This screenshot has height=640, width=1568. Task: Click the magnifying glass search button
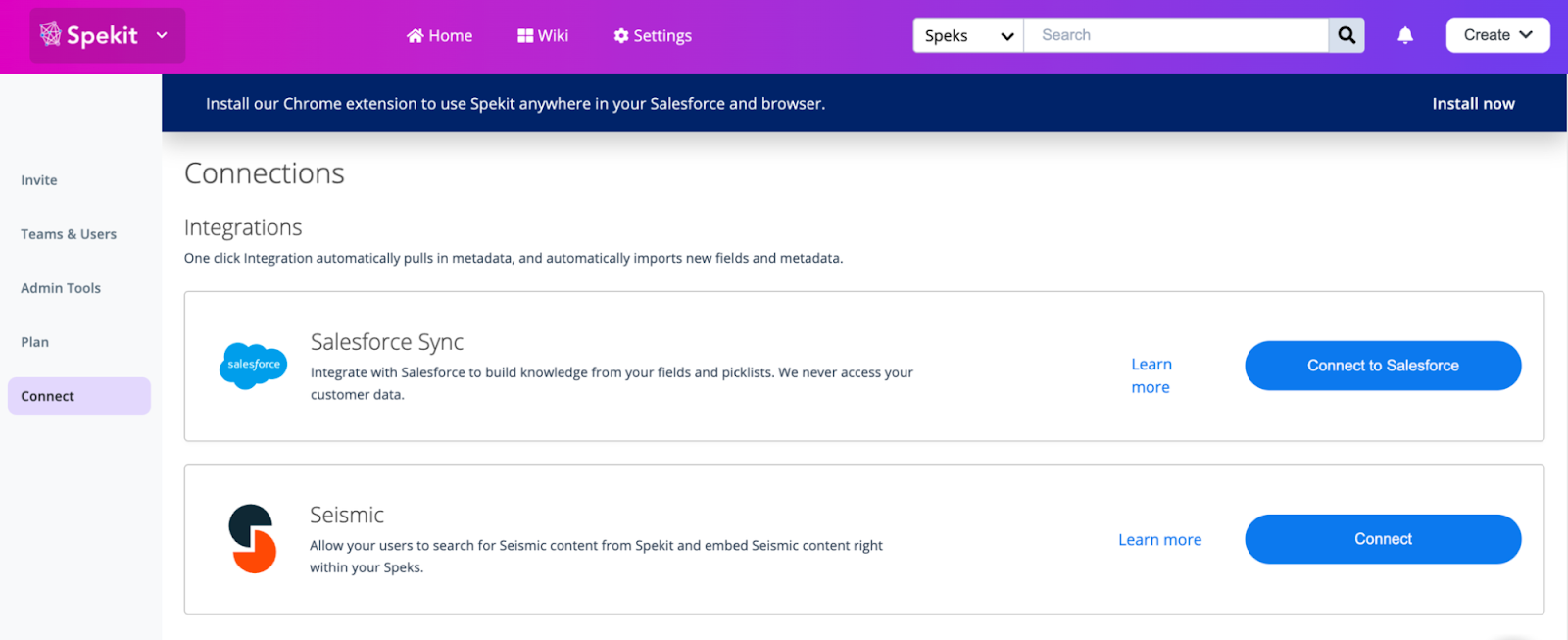[1347, 35]
